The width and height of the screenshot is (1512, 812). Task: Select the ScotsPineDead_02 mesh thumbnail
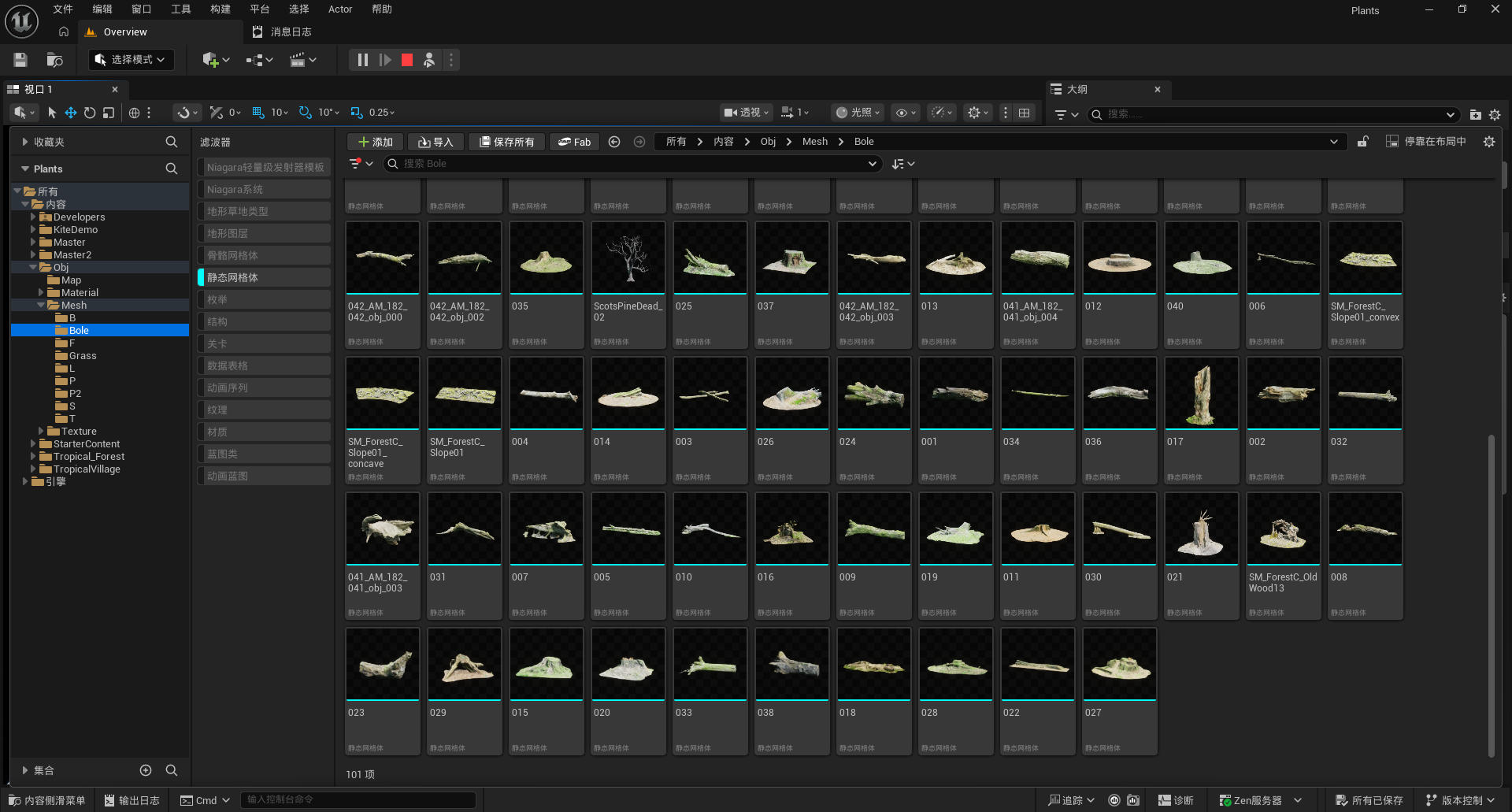[x=628, y=258]
